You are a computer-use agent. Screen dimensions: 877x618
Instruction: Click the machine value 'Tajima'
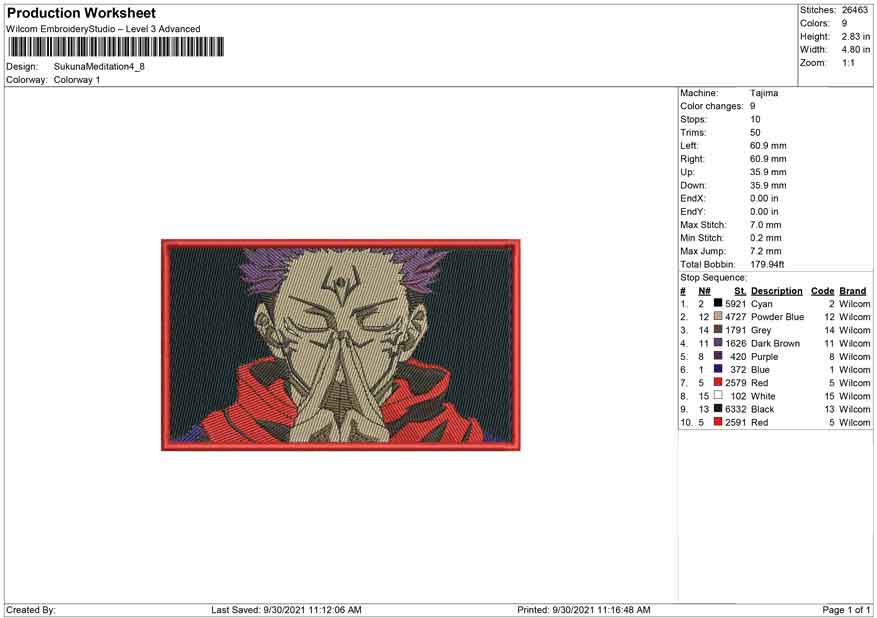(x=764, y=93)
